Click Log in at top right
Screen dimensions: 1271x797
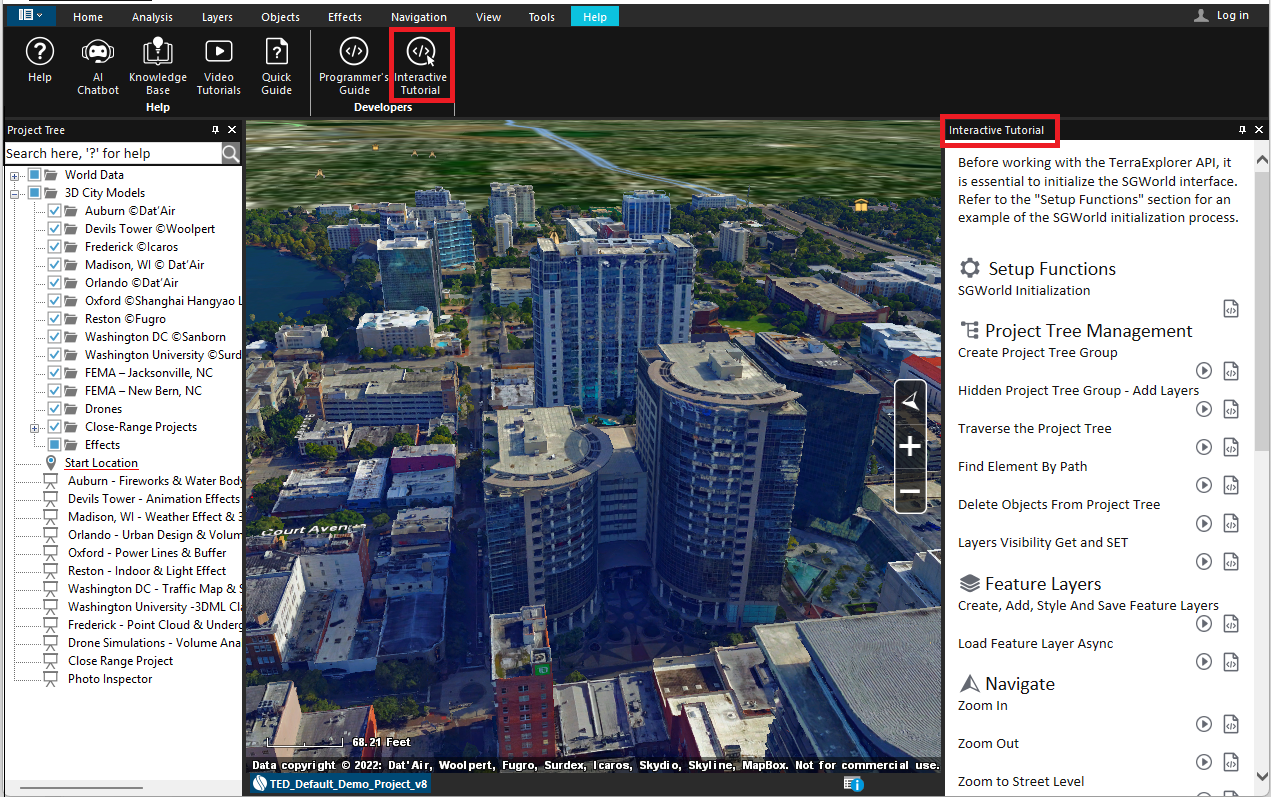tap(1222, 15)
